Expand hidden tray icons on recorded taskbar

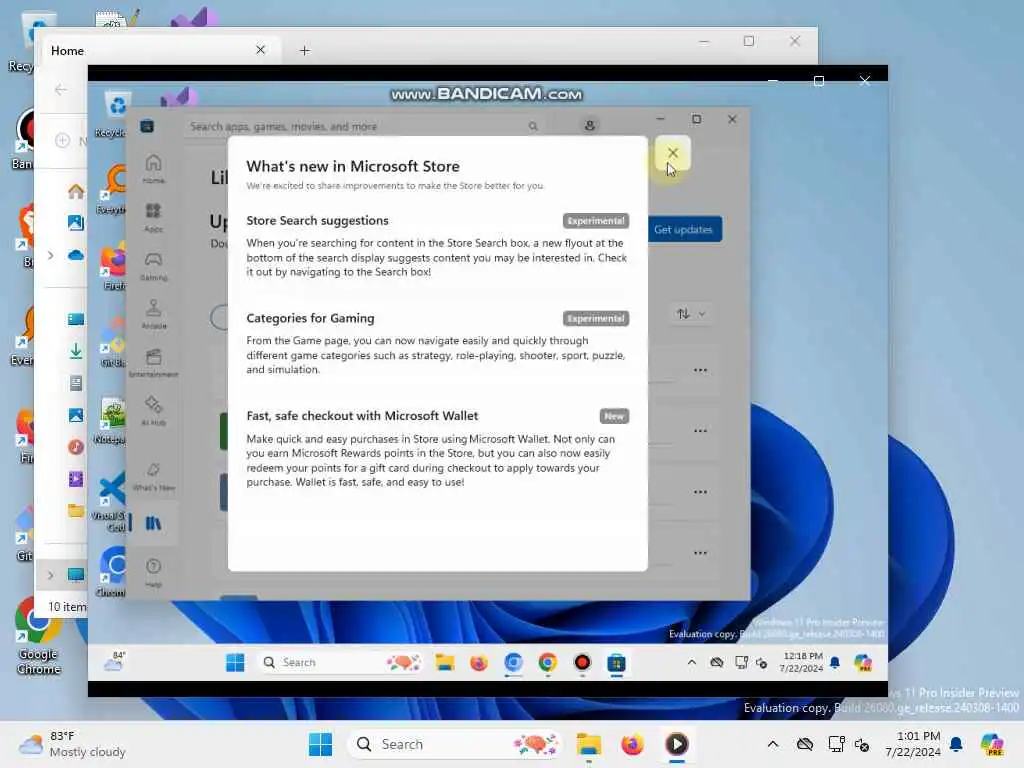(x=692, y=663)
